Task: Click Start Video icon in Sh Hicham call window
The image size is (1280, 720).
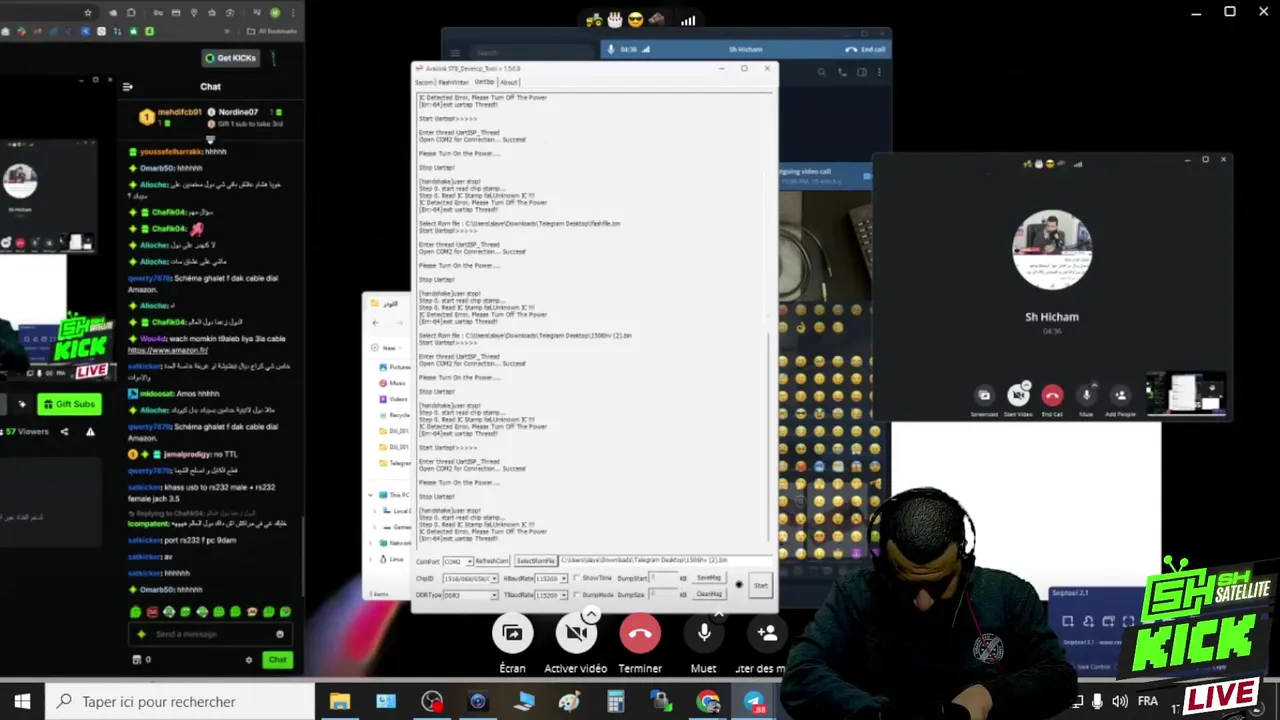Action: coord(1018,395)
